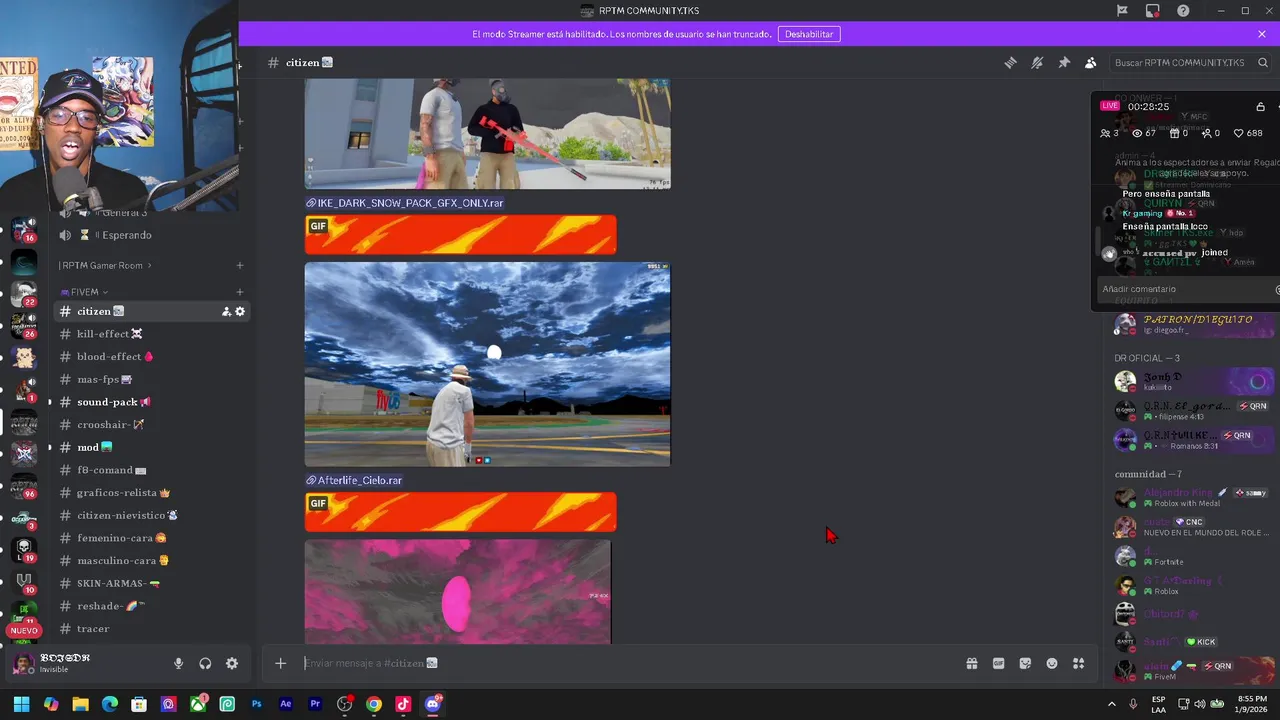Open the Threads icon in channel header

click(1010, 62)
